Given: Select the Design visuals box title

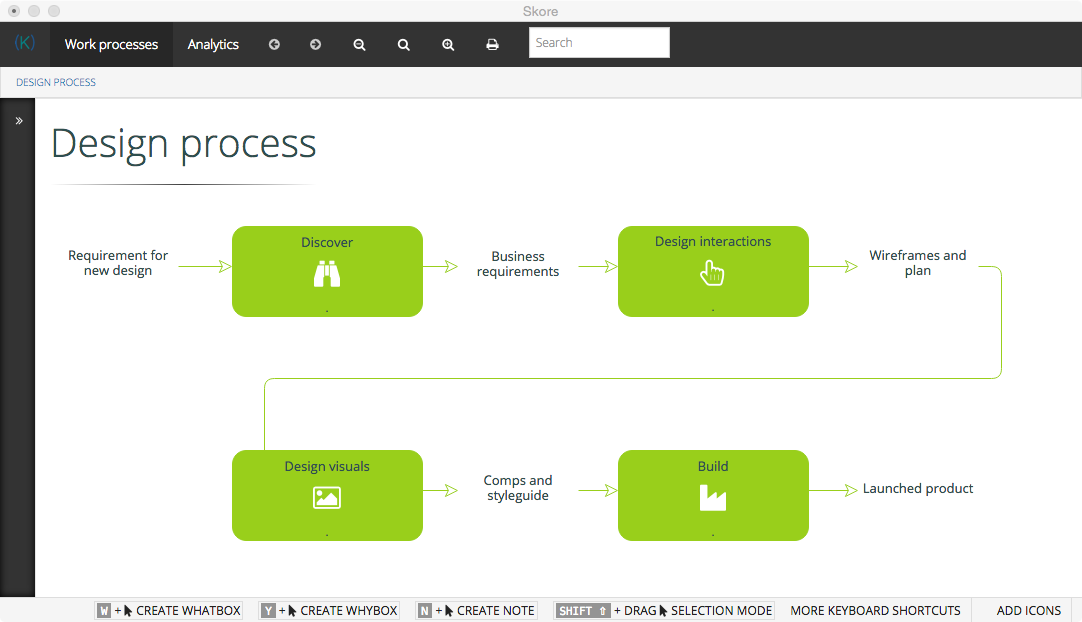Looking at the screenshot, I should [327, 467].
